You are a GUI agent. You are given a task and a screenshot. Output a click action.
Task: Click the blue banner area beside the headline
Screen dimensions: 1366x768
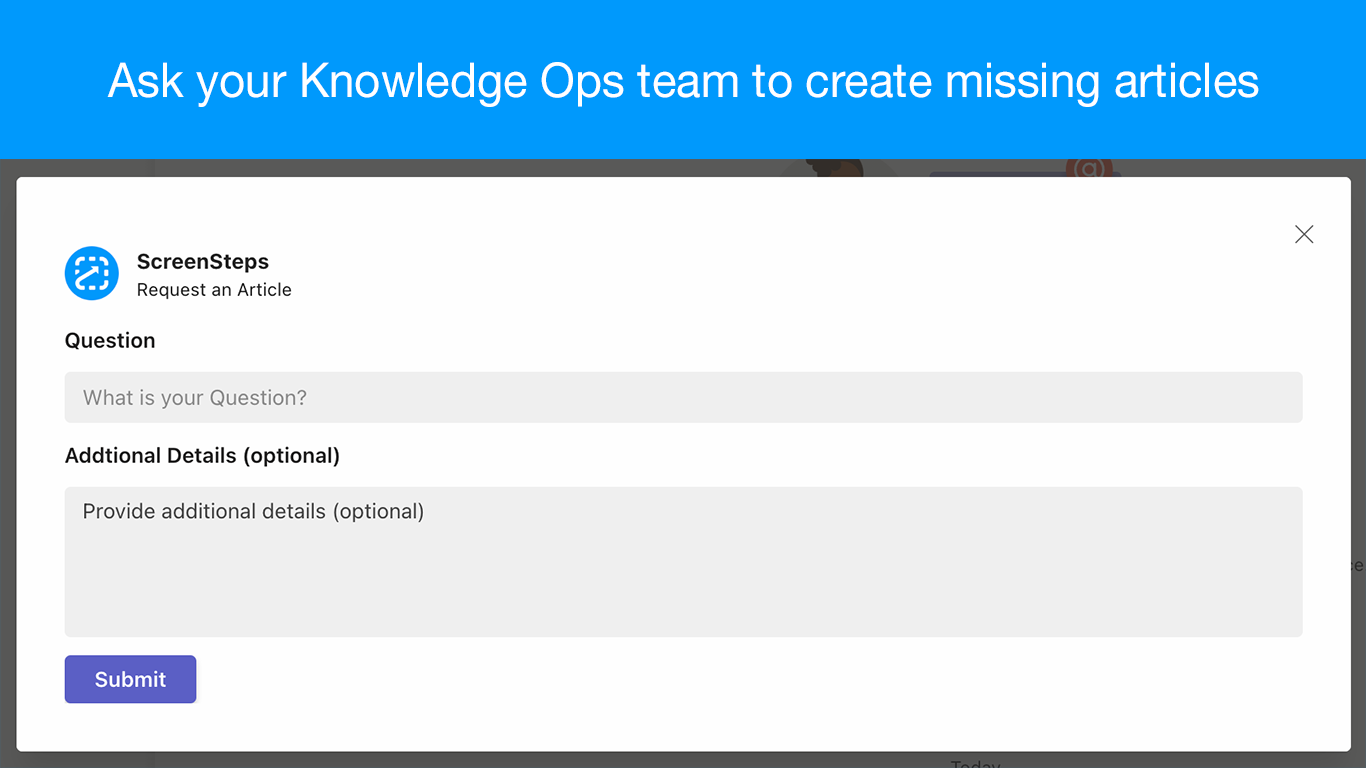coord(50,80)
